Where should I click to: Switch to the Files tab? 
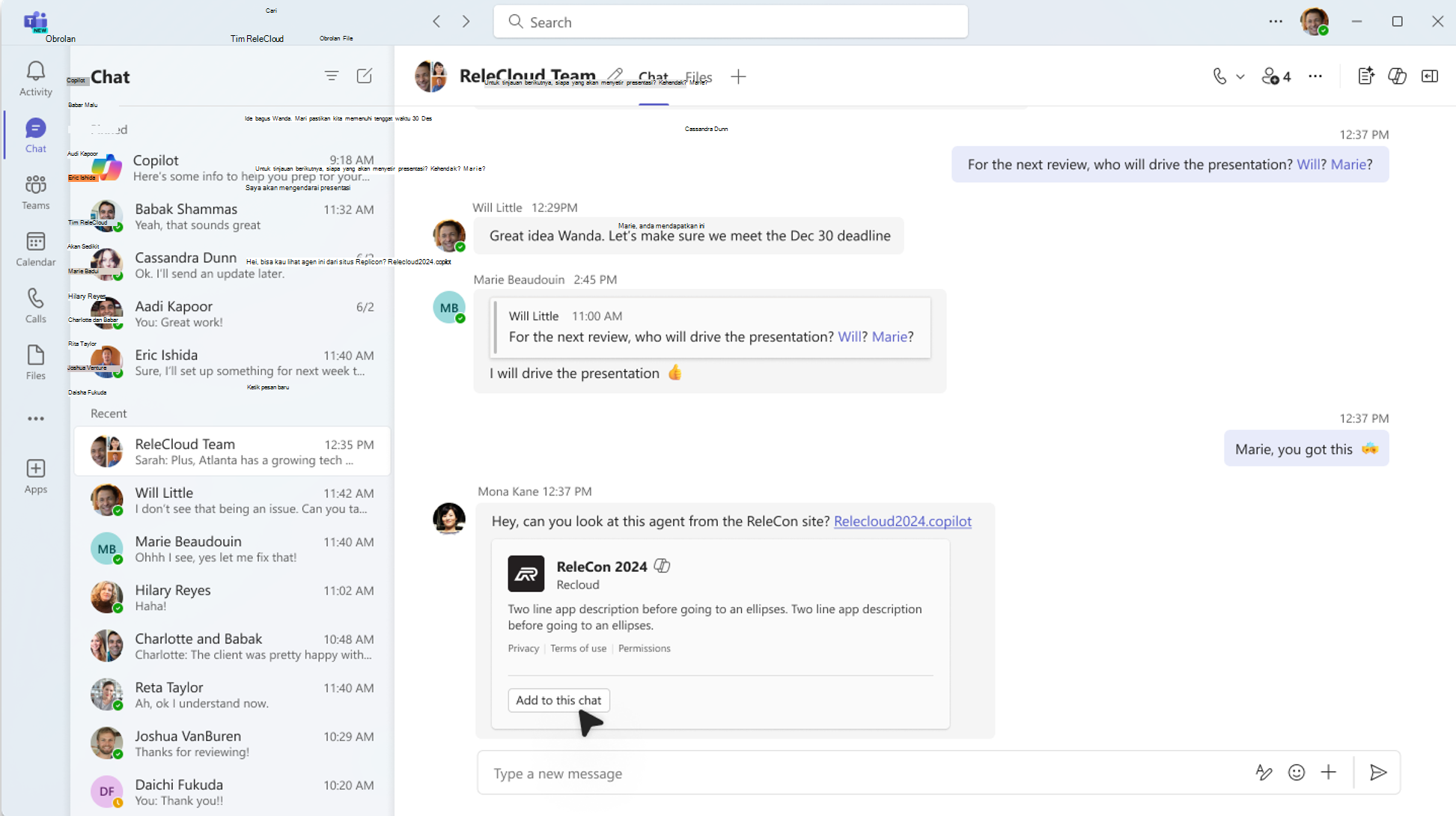(x=698, y=77)
